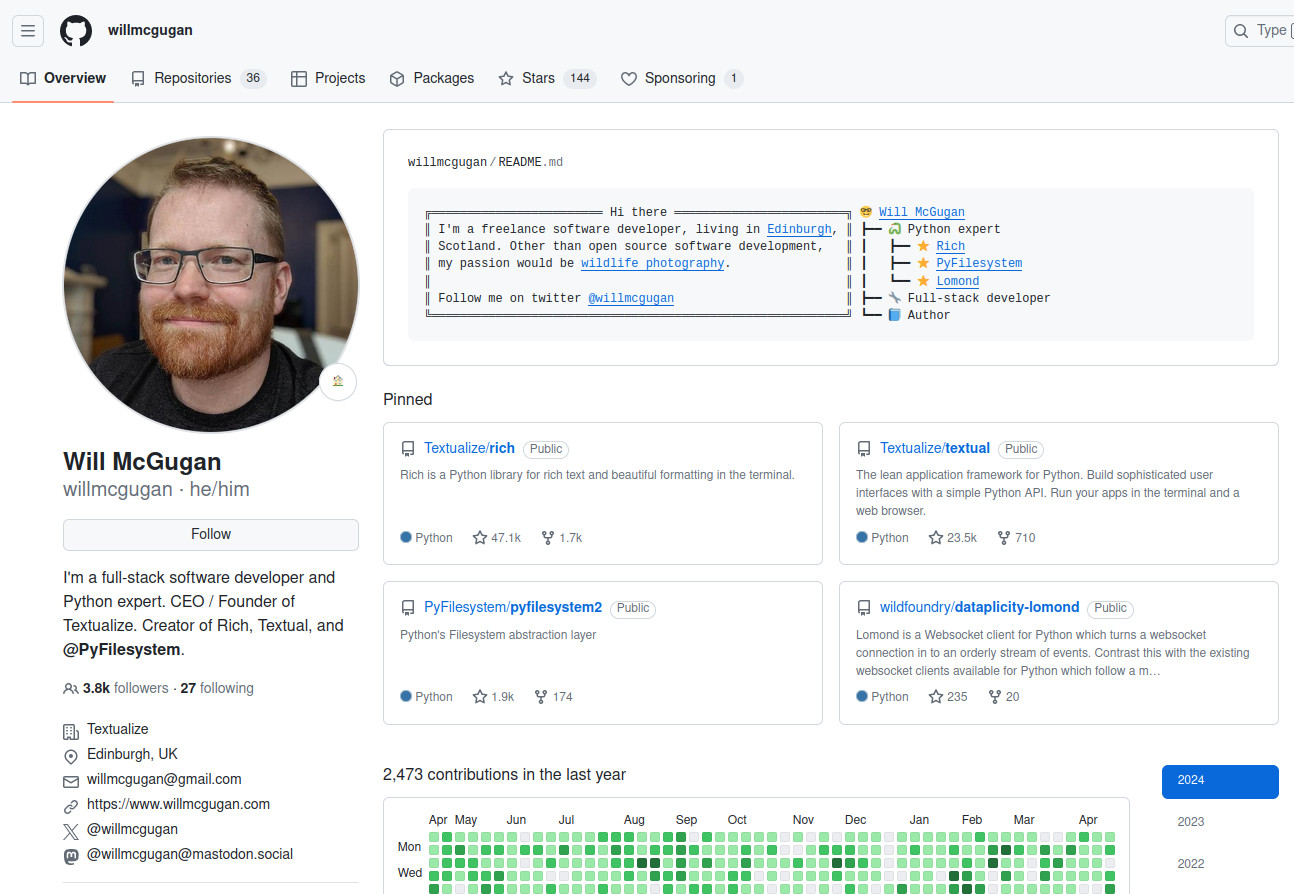Click the location pin icon near Edinburgh, UK
Viewport: 1294px width, 894px height.
[71, 756]
